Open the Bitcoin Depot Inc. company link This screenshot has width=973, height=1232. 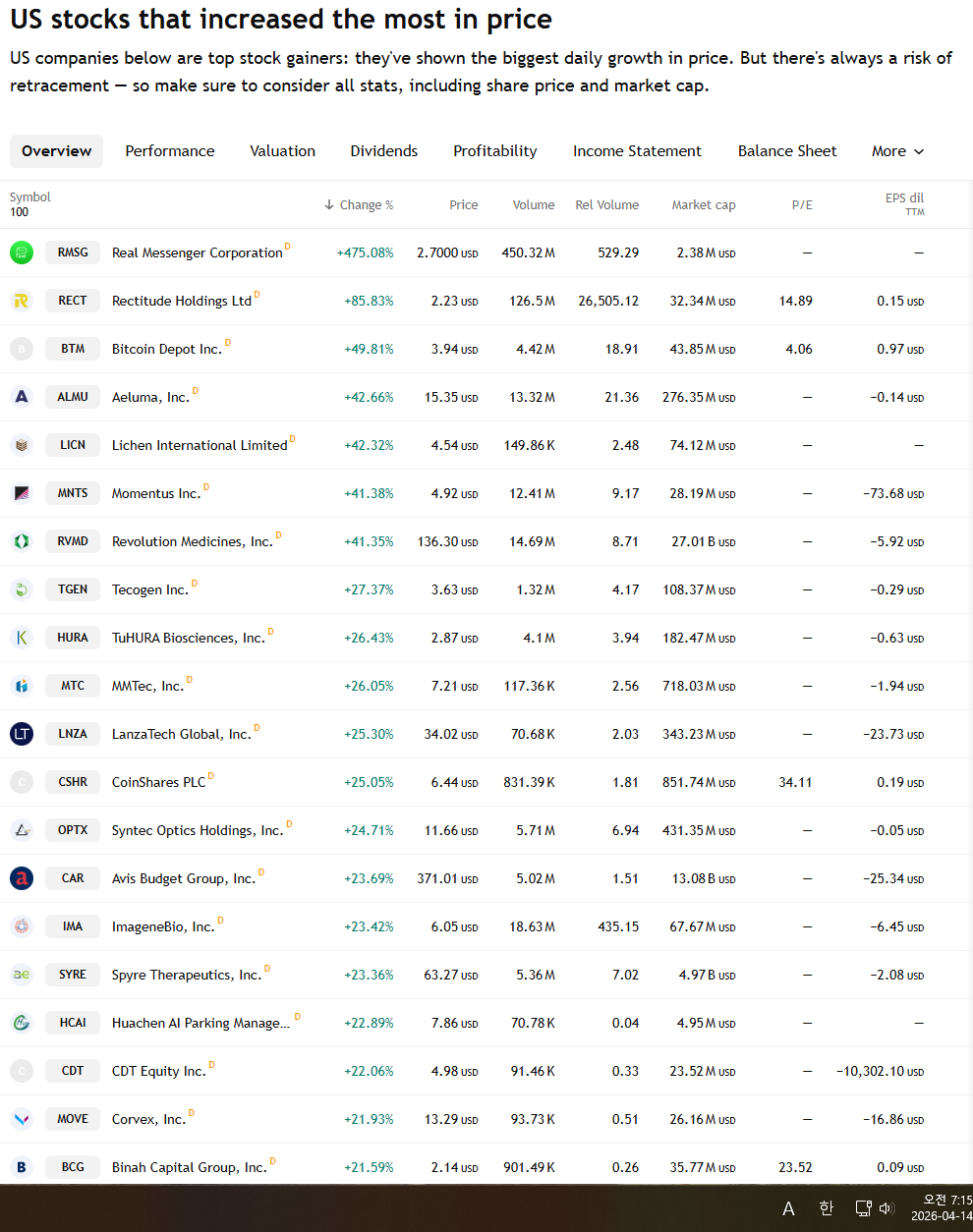click(x=167, y=350)
